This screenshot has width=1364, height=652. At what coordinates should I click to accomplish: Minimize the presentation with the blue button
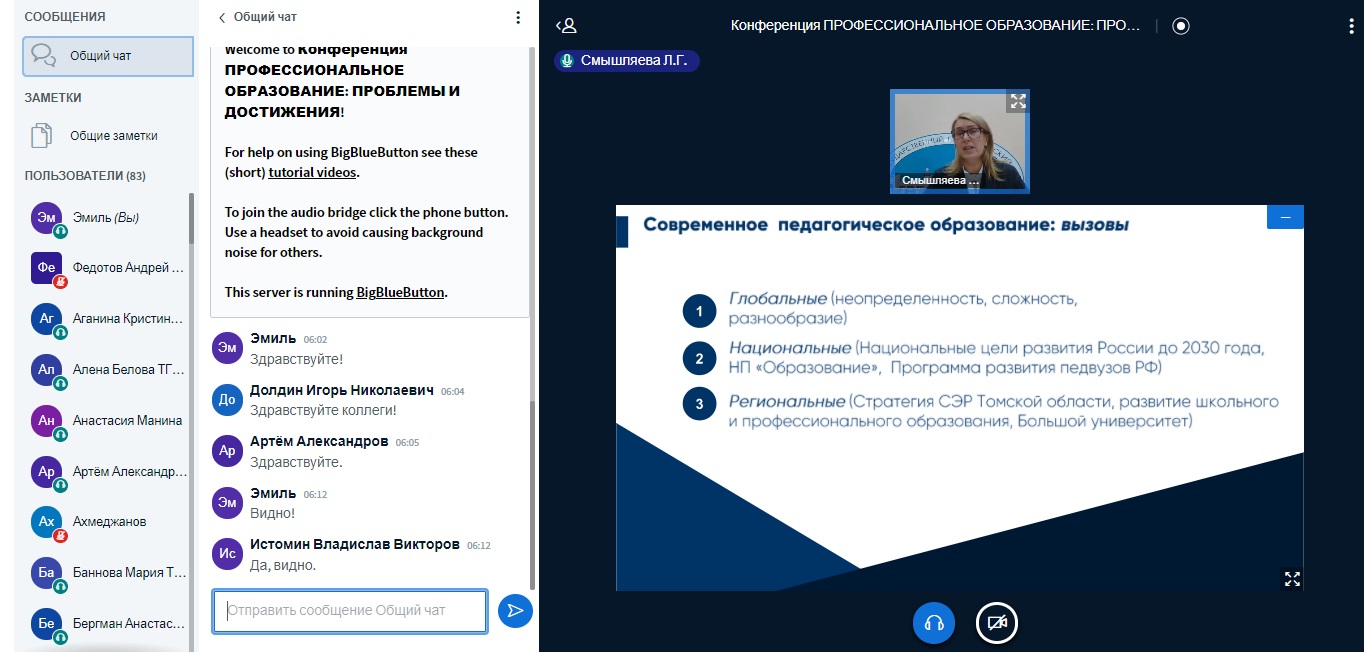[x=1285, y=217]
